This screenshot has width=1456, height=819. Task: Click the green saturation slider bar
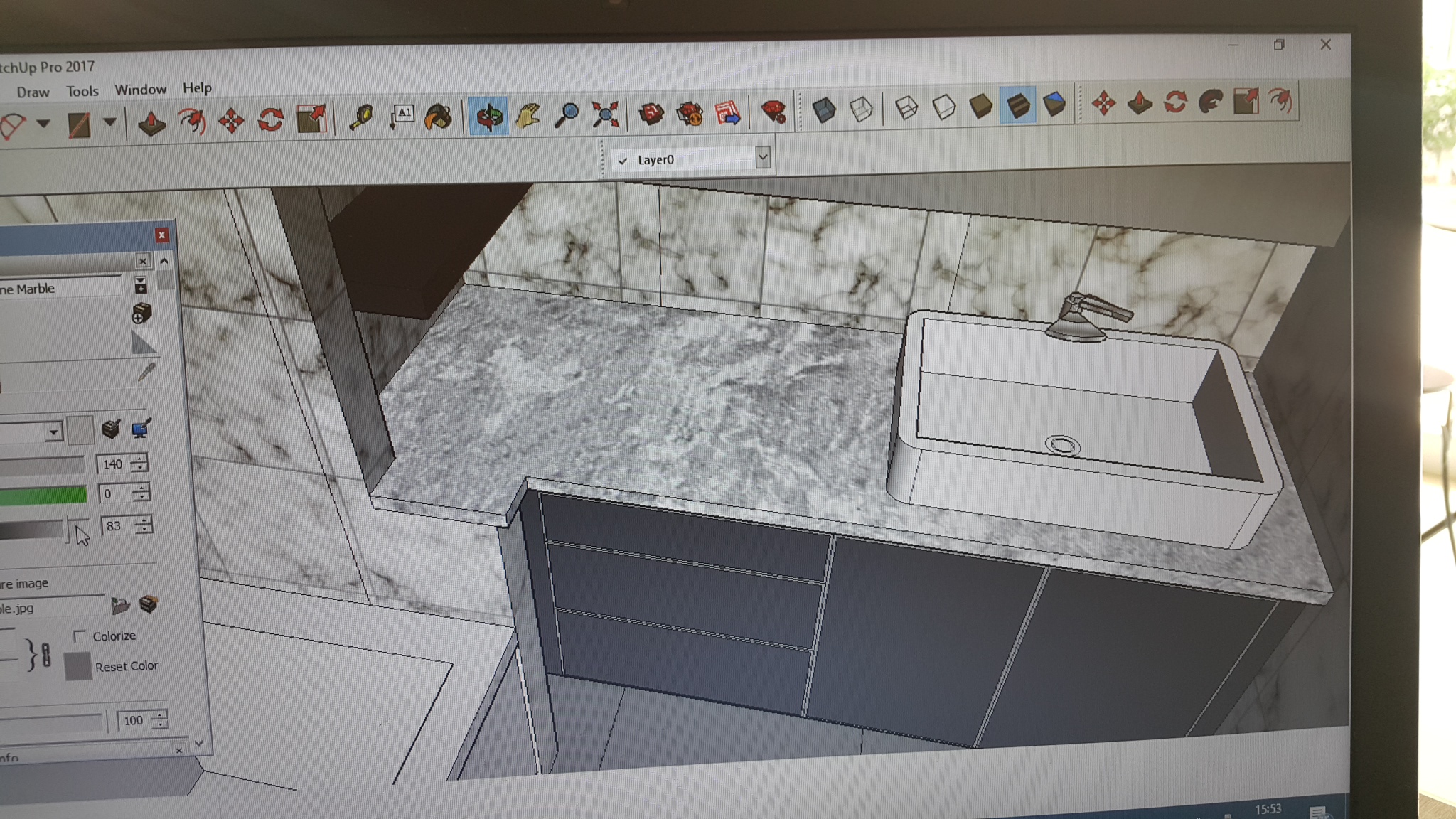click(x=43, y=495)
